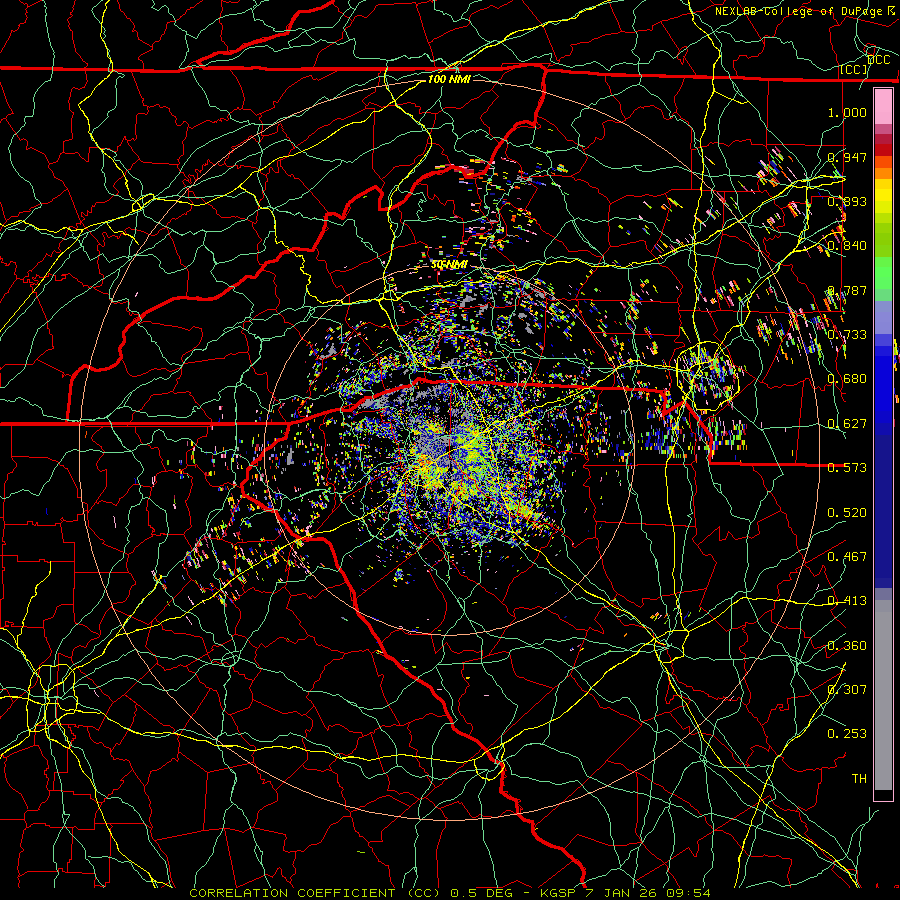
Task: Click the KGSP station ID in caption
Action: tap(558, 893)
